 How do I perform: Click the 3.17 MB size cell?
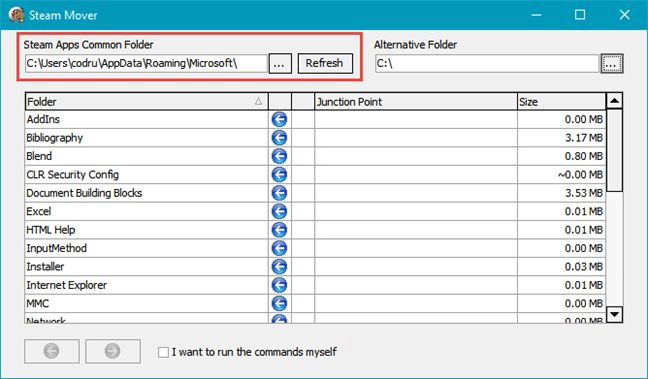pos(562,138)
